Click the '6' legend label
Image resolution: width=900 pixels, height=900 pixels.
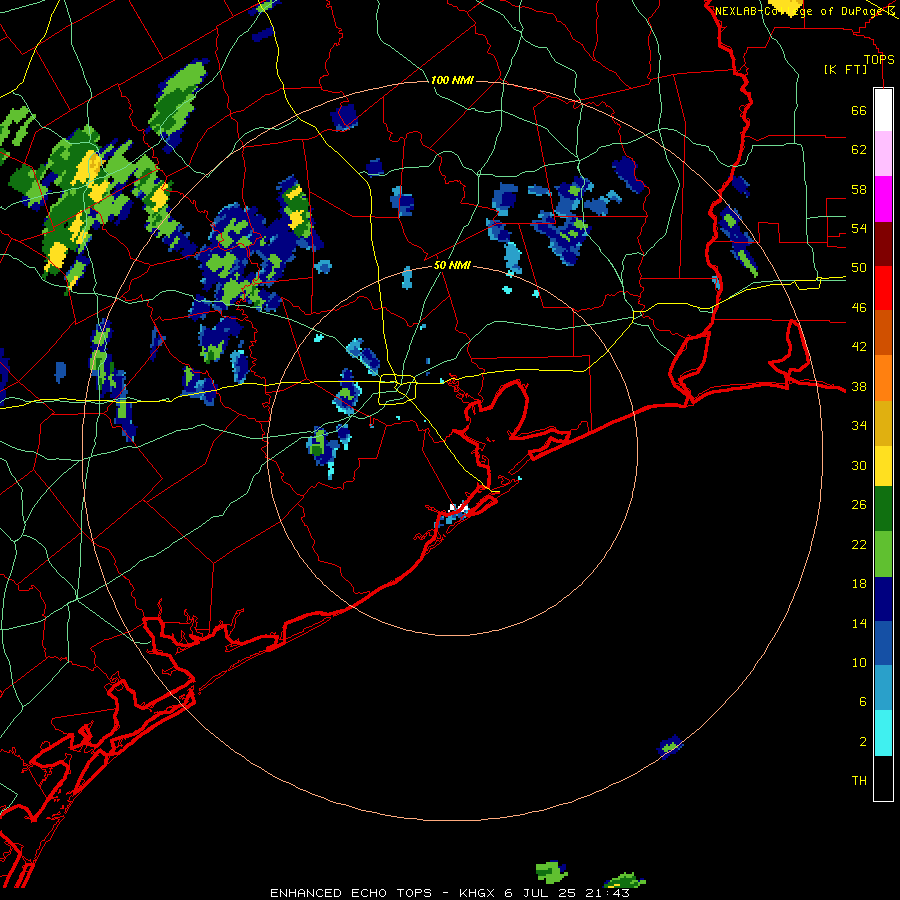tap(863, 702)
